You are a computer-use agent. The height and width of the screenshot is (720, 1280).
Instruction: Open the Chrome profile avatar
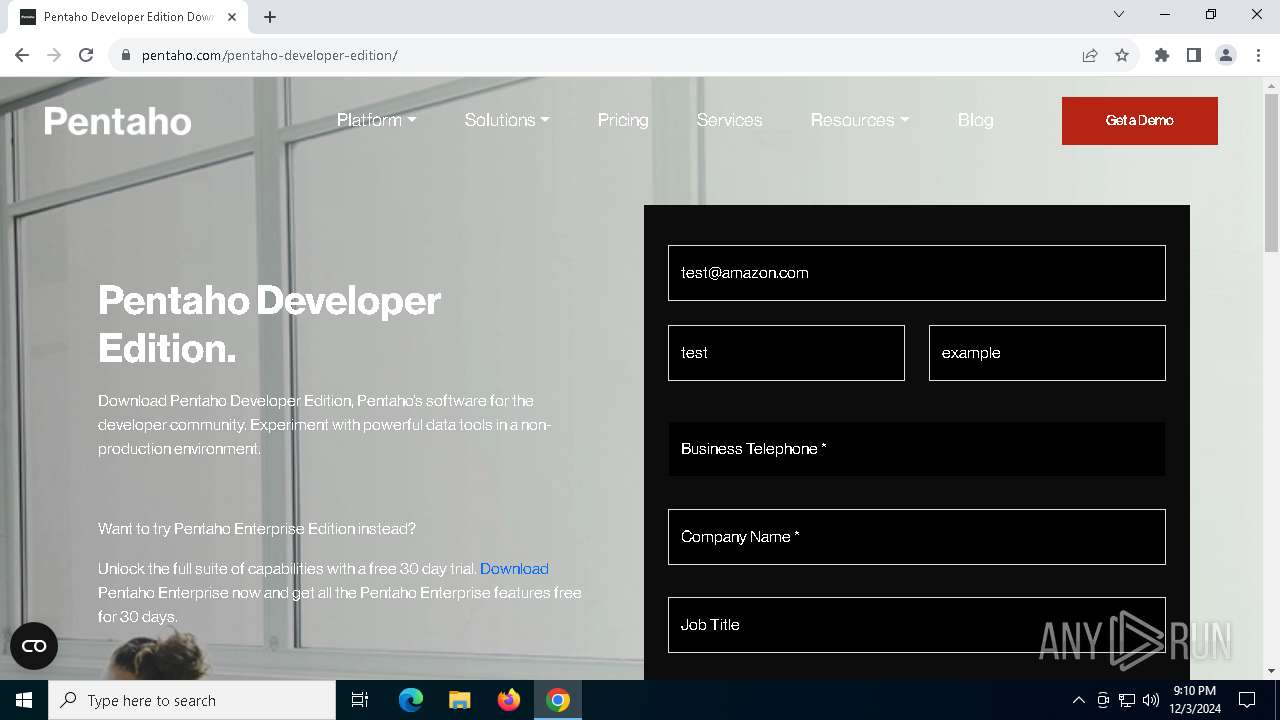[x=1226, y=55]
